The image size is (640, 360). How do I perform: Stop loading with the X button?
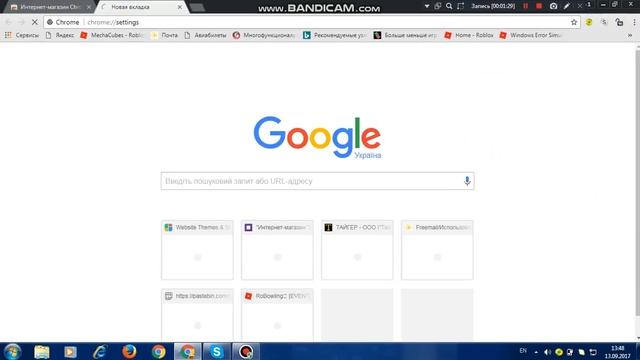(x=35, y=22)
